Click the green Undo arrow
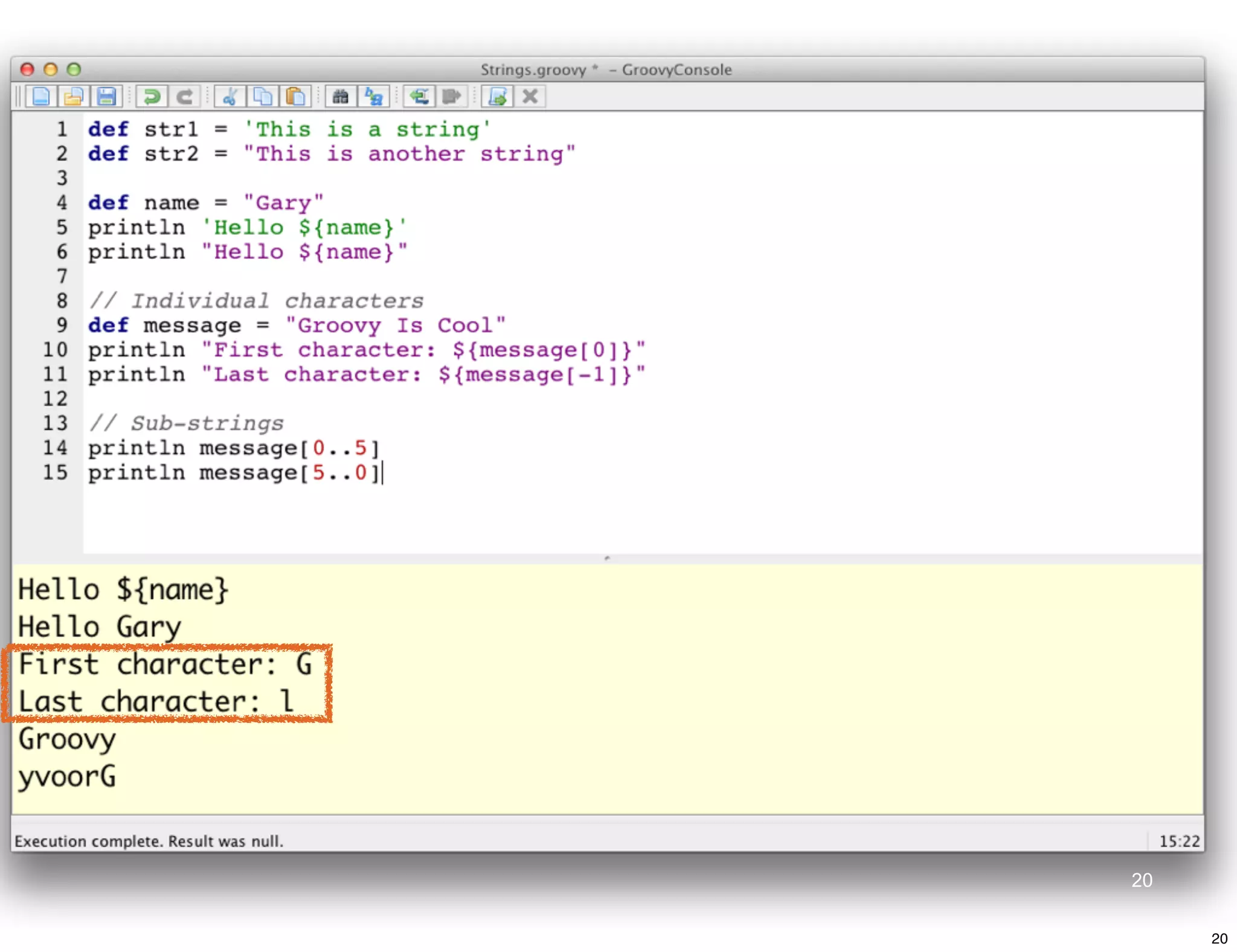Viewport: 1237px width, 952px height. (x=152, y=97)
